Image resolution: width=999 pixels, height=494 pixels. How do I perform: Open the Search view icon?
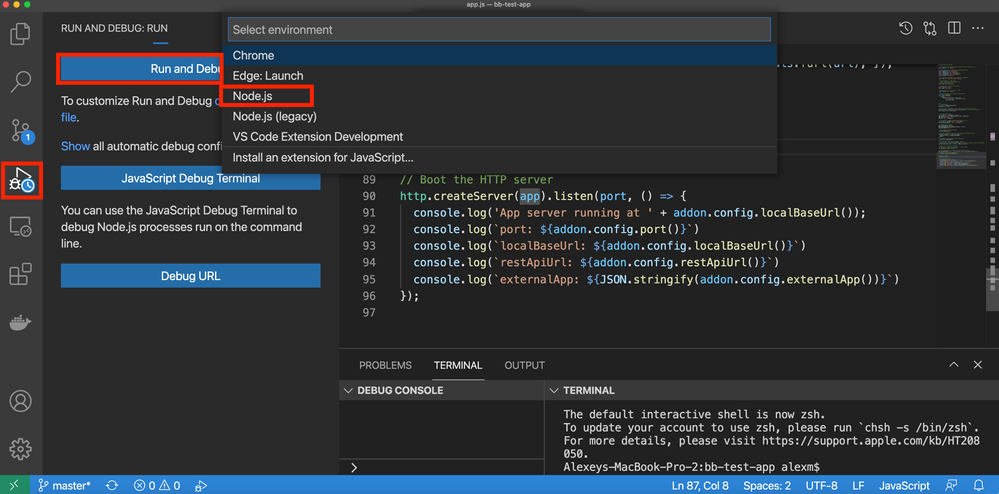(20, 82)
